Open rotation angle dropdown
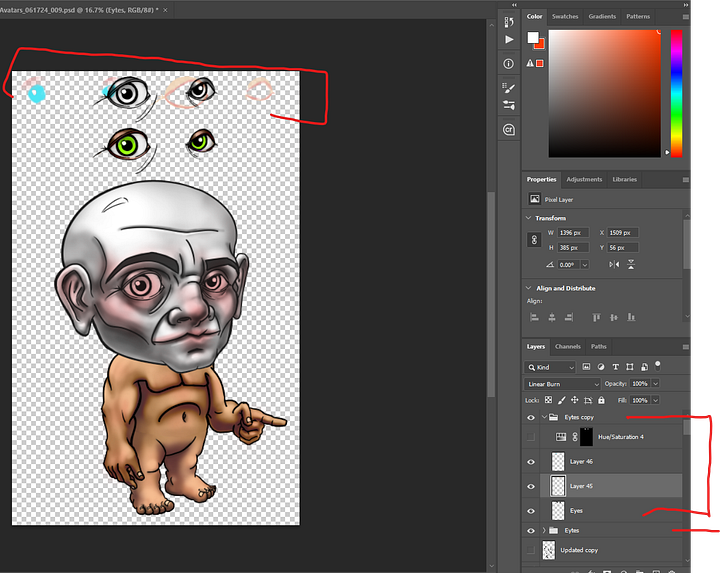 pyautogui.click(x=585, y=265)
